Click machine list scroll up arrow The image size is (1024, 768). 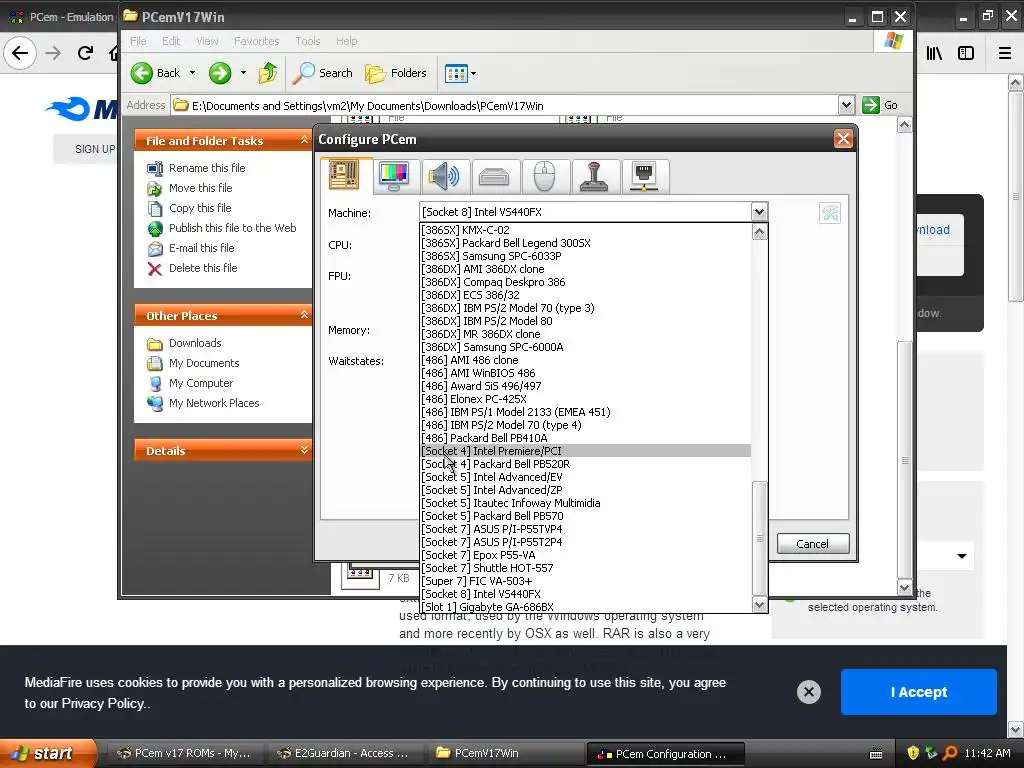(759, 231)
